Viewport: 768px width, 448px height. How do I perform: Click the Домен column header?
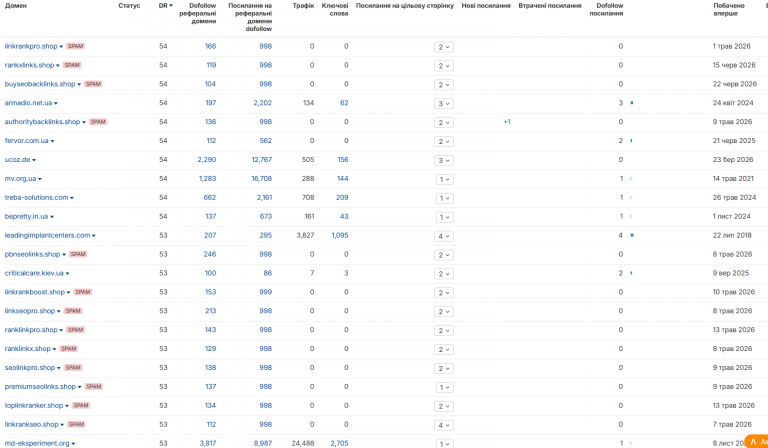pyautogui.click(x=16, y=6)
